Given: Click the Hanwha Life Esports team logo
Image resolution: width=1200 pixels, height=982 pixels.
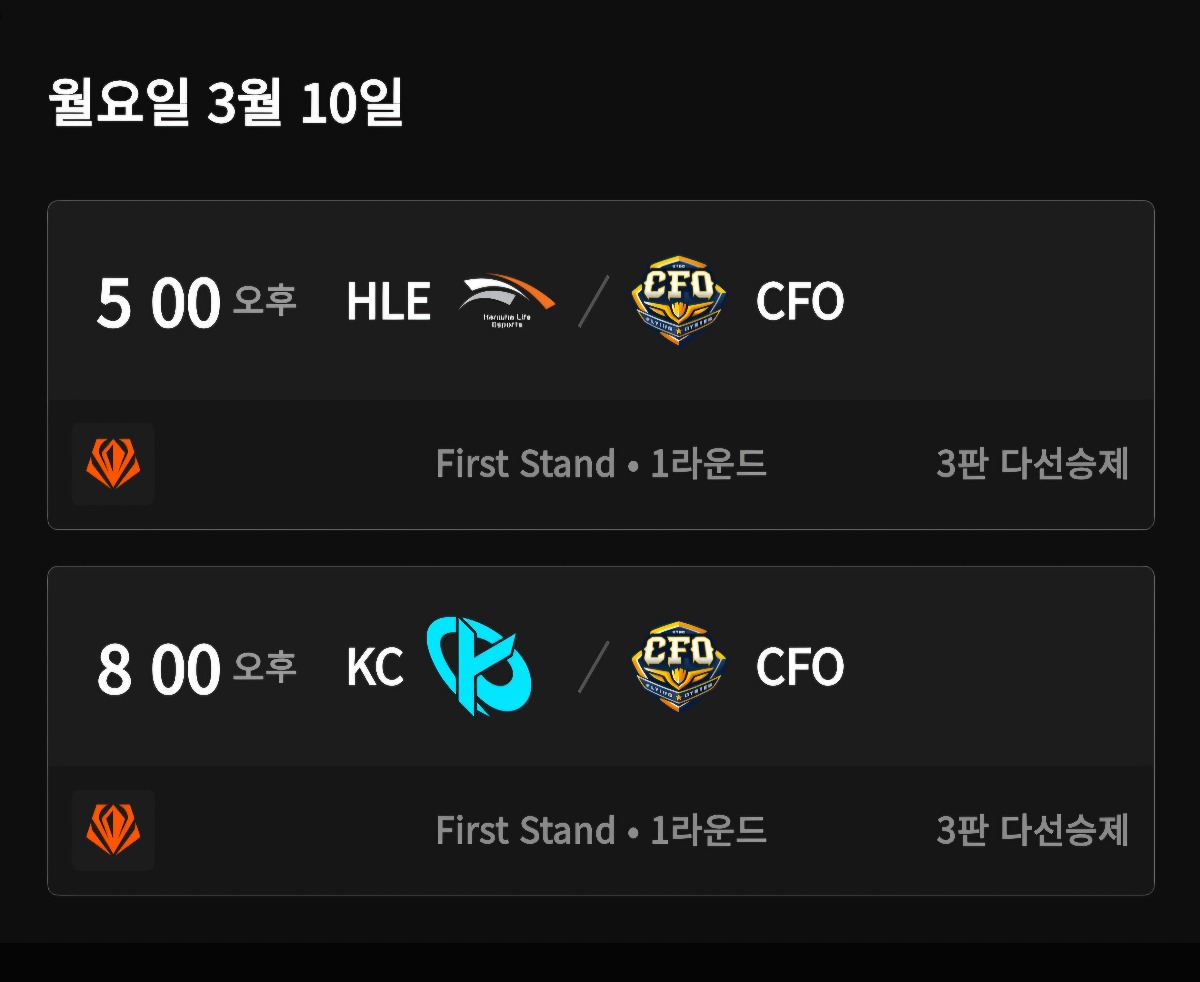Looking at the screenshot, I should click(506, 300).
